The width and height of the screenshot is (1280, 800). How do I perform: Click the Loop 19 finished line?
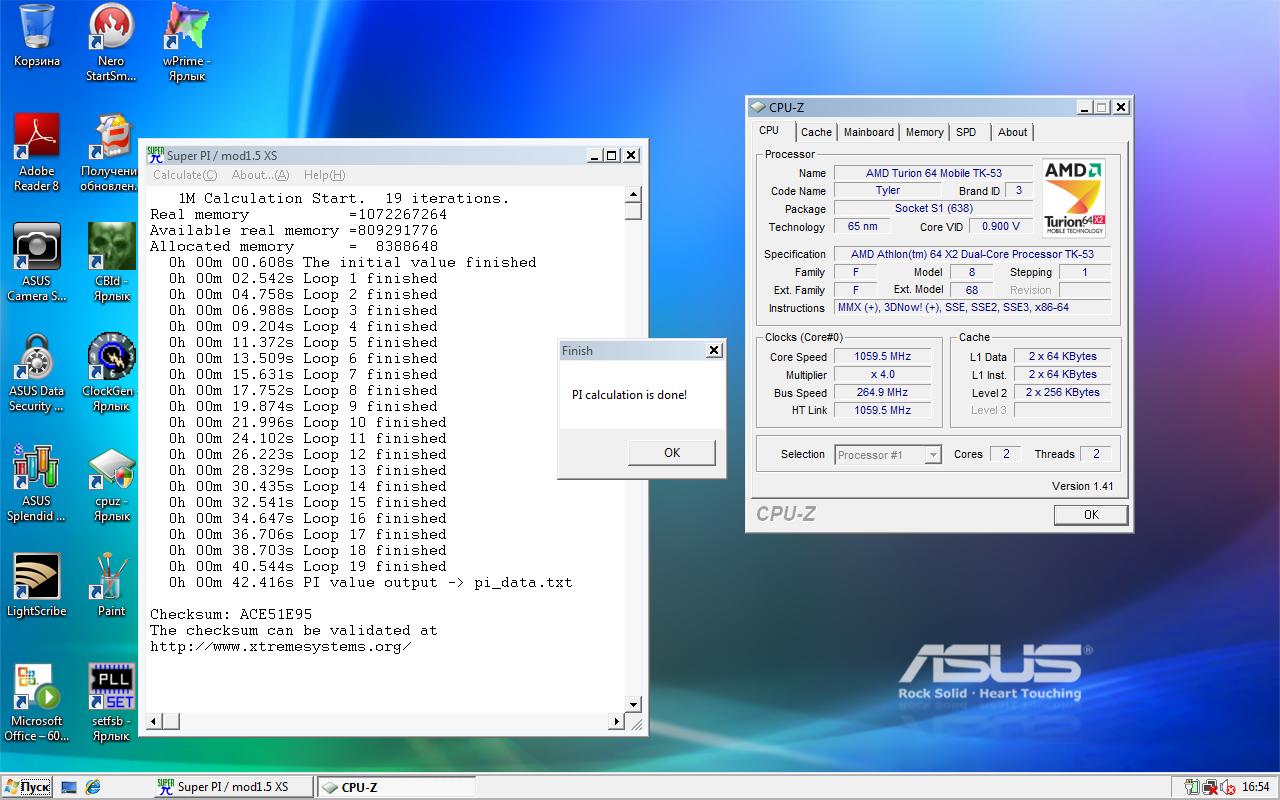pyautogui.click(x=307, y=566)
